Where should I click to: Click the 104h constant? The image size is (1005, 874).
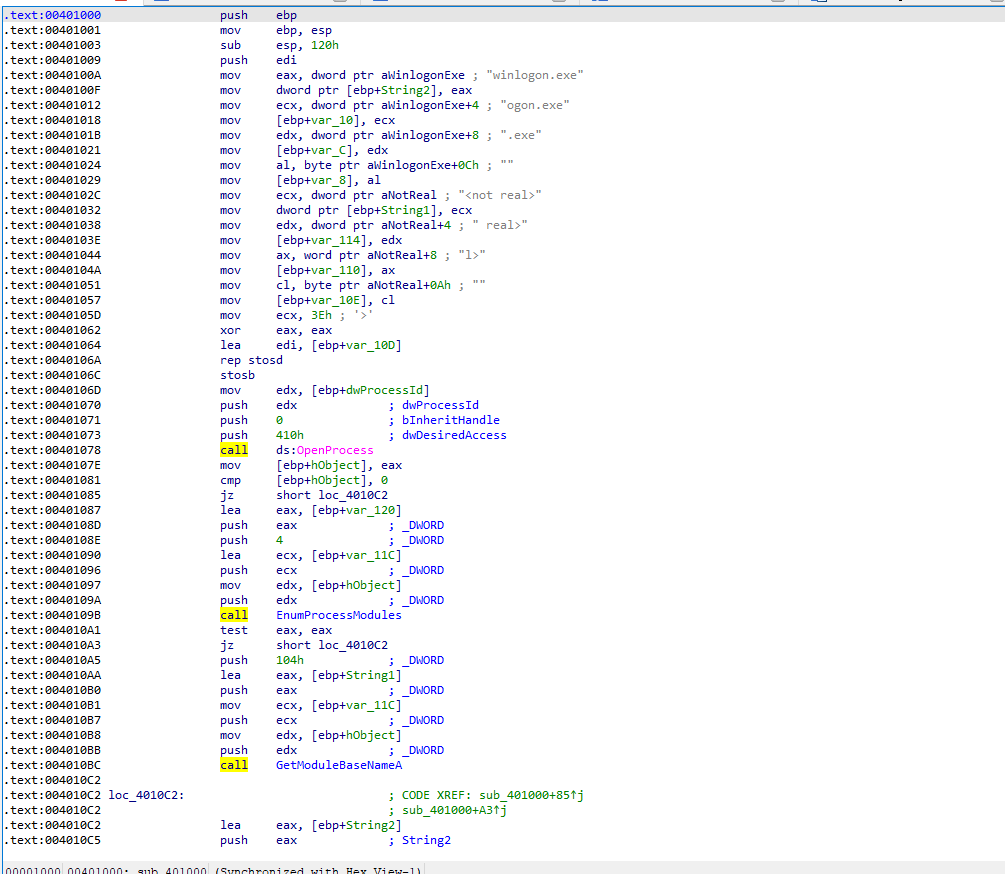(290, 661)
